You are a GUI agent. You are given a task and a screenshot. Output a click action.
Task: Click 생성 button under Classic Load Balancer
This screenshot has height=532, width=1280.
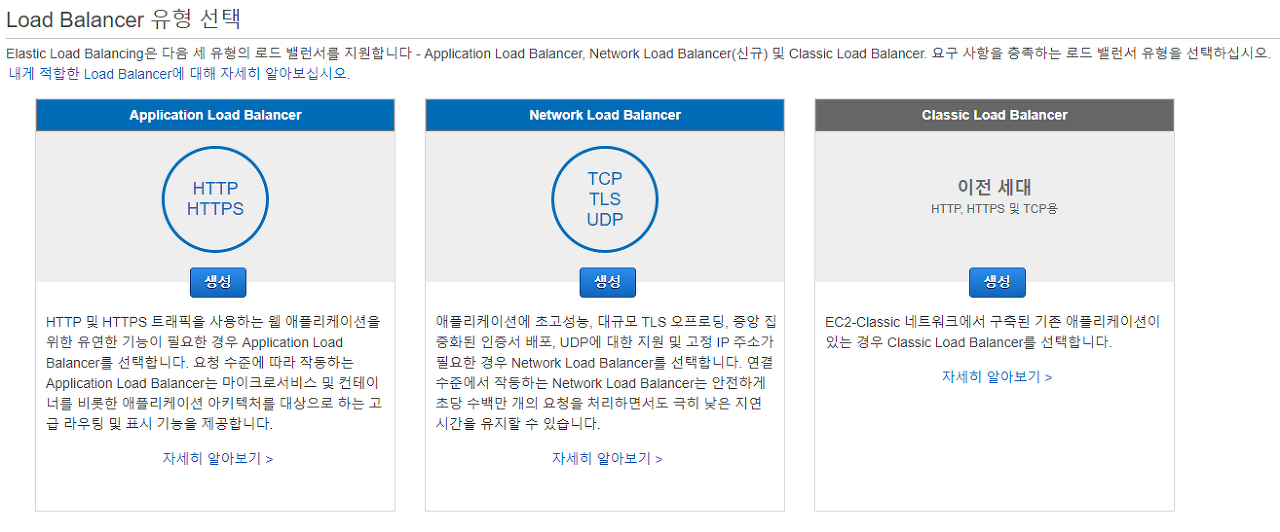(x=997, y=282)
